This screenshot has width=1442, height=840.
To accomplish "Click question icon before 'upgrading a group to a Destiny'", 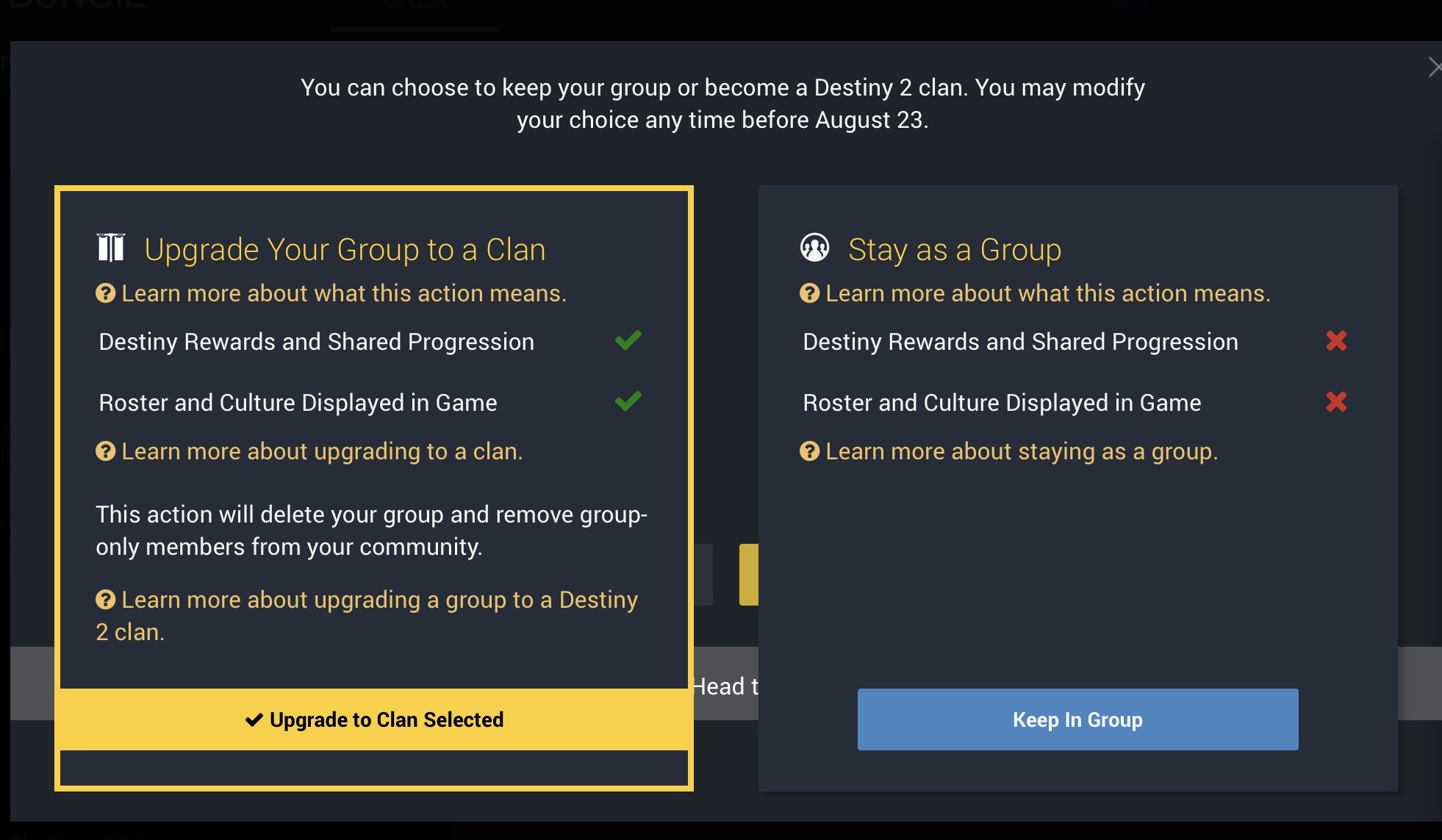I will pyautogui.click(x=106, y=600).
